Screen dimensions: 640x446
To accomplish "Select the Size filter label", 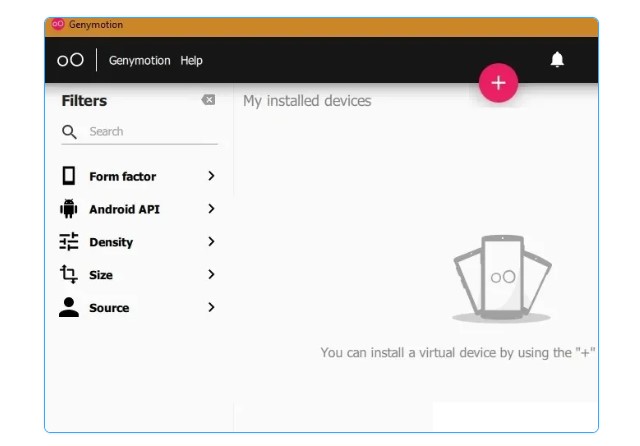I will coord(101,275).
